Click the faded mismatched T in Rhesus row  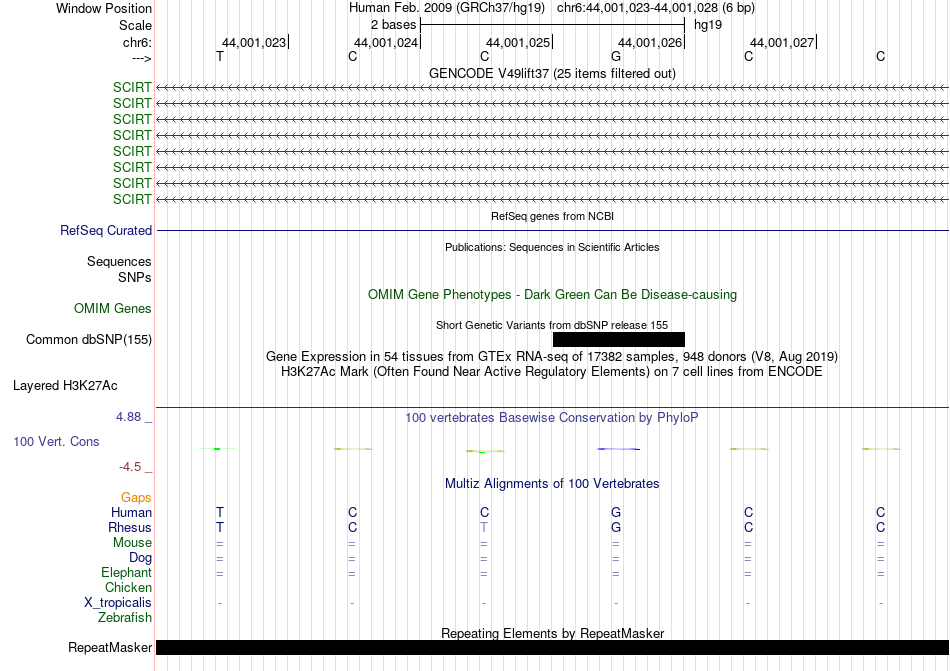click(483, 527)
